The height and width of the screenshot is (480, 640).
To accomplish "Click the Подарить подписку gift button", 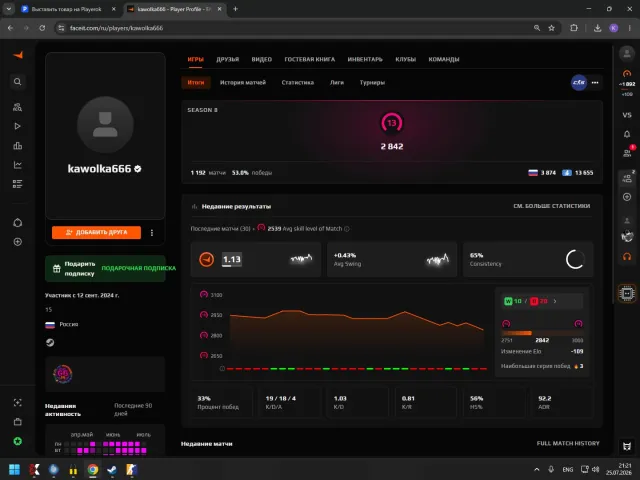I will 105,269.
